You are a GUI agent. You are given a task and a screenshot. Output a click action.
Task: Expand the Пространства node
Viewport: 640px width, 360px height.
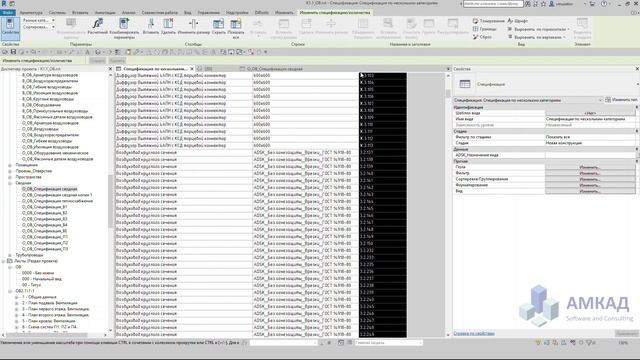point(10,177)
